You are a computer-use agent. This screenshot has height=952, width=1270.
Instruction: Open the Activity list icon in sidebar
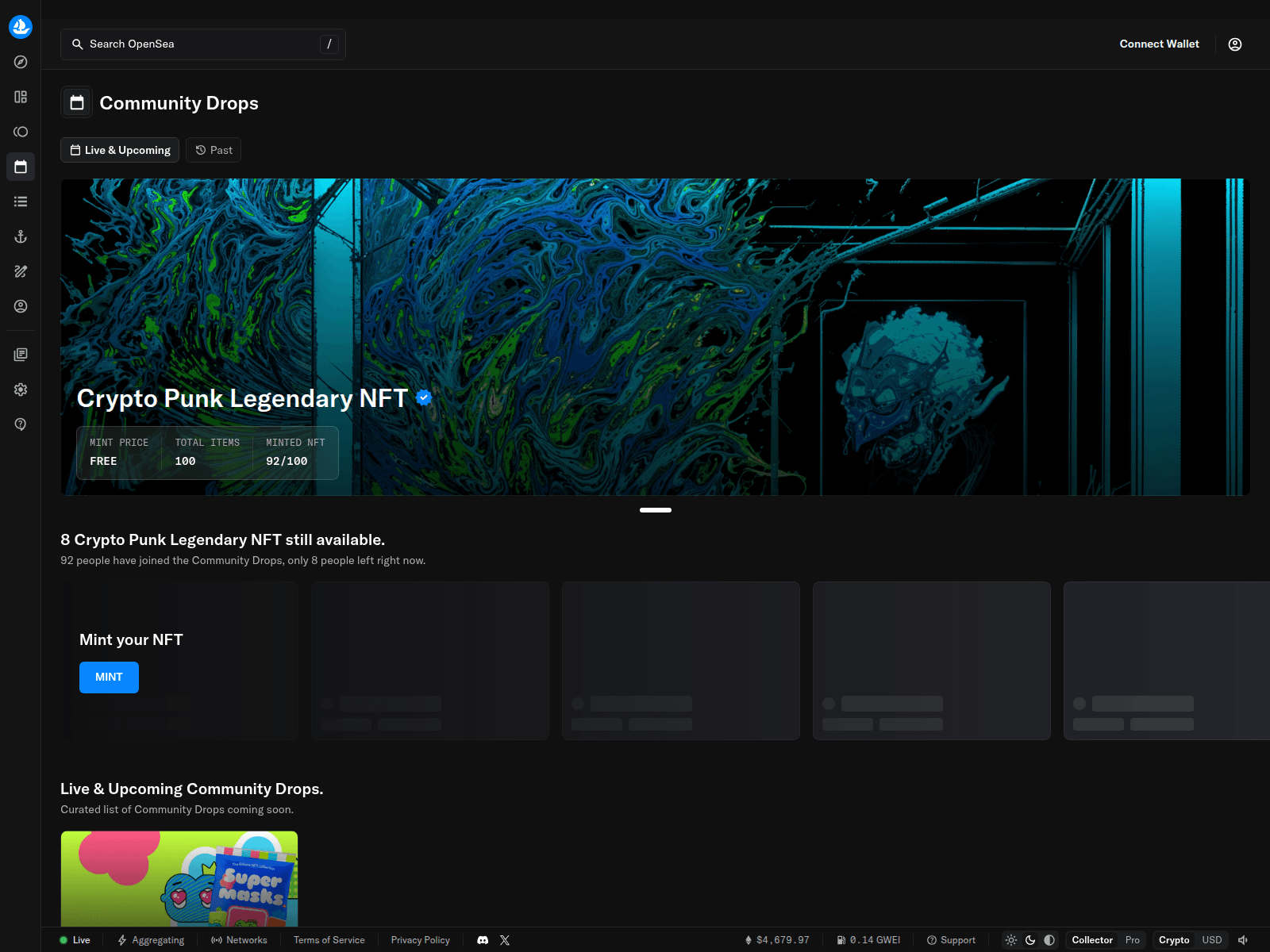point(21,202)
